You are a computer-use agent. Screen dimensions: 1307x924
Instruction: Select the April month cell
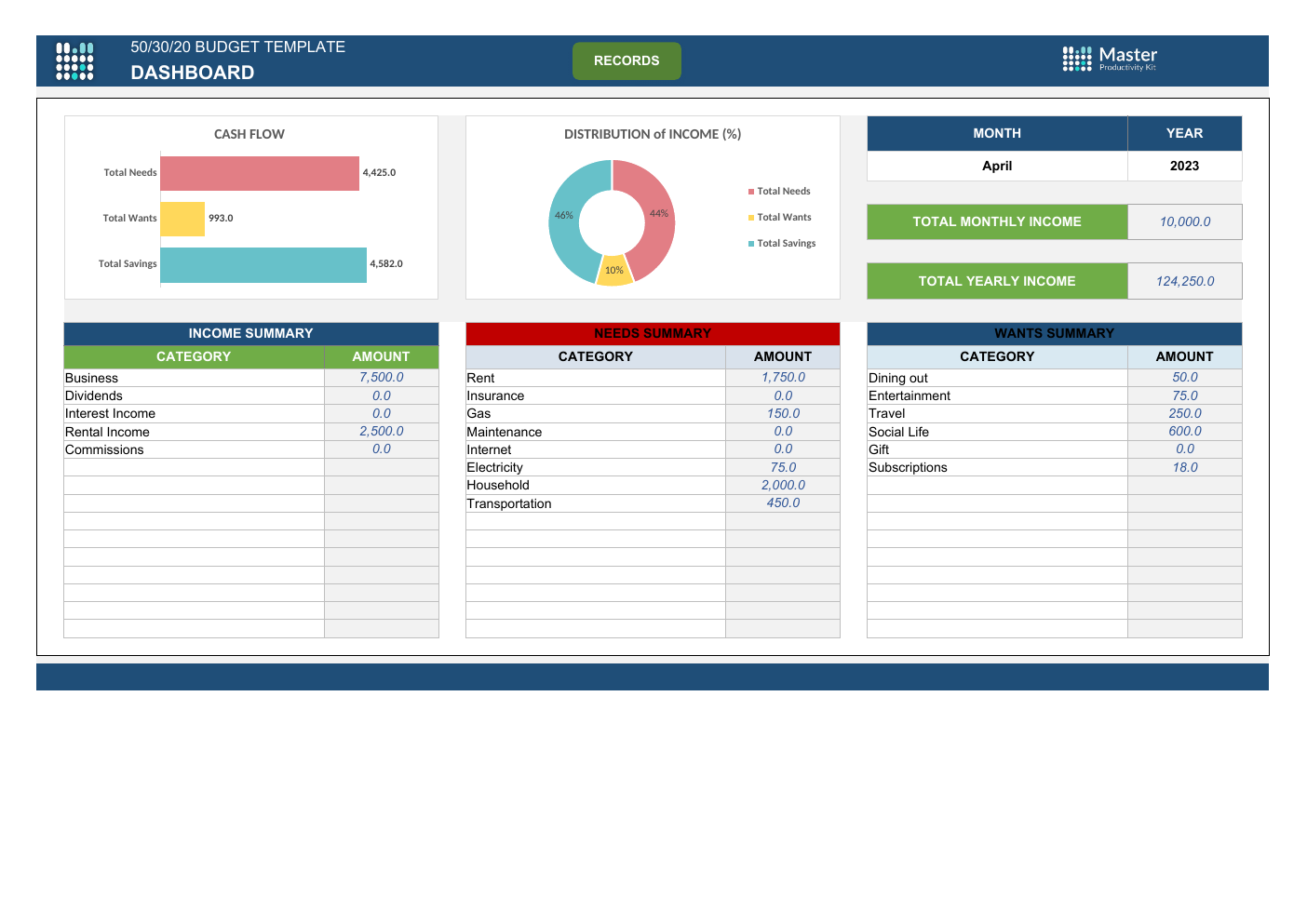point(997,166)
